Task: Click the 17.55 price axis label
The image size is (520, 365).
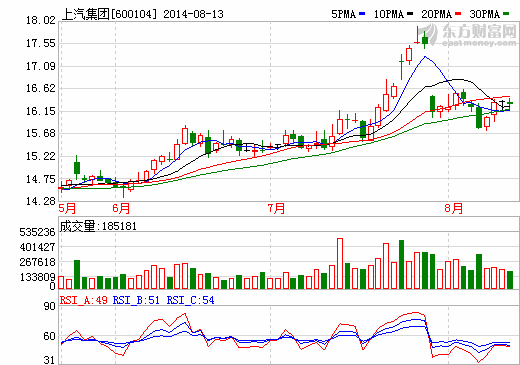Action: point(41,43)
